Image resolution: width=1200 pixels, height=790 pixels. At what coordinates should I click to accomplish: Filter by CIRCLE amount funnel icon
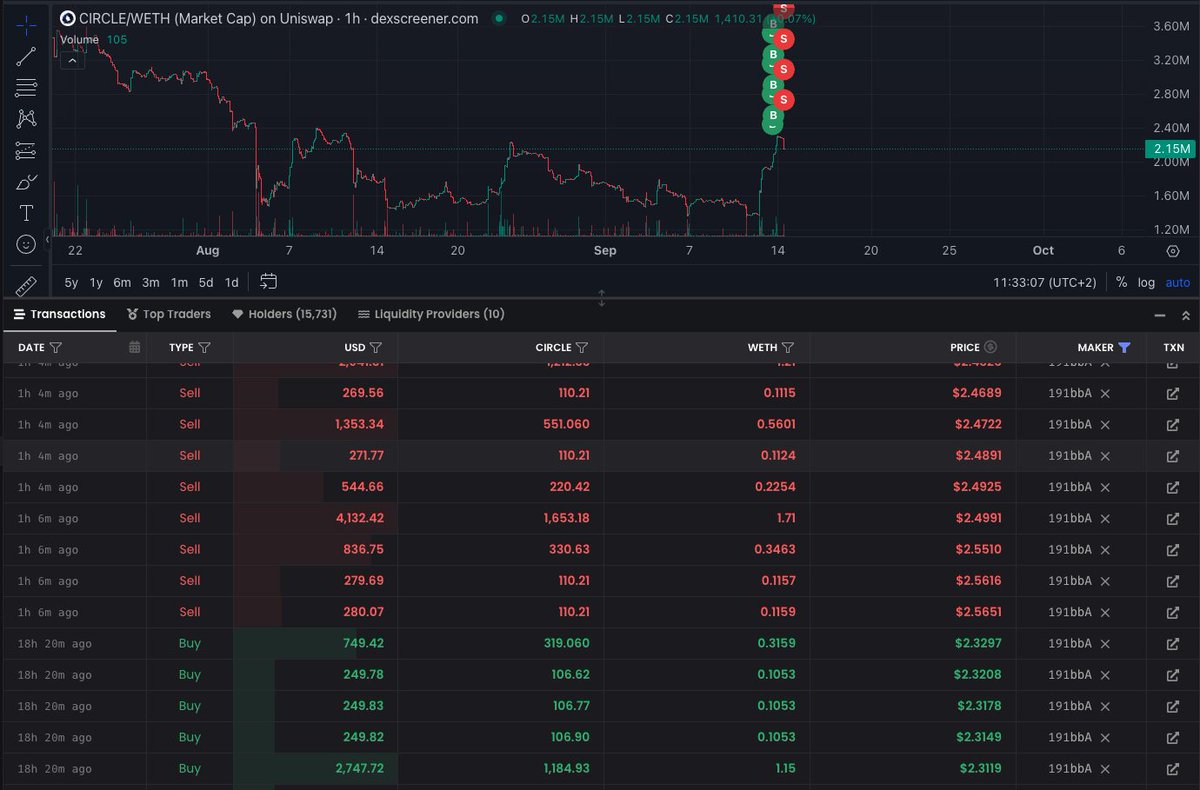click(582, 348)
